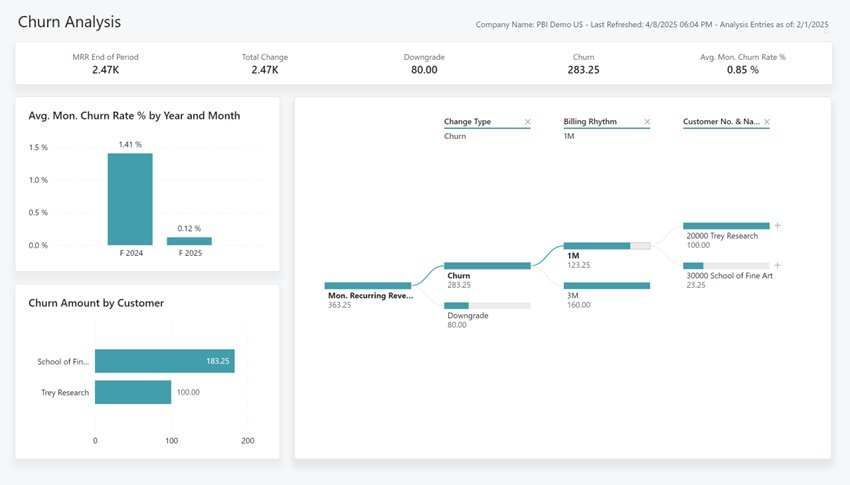Click the 160.00 value under 3M node
Screen dimensions: 850x485
coord(578,305)
